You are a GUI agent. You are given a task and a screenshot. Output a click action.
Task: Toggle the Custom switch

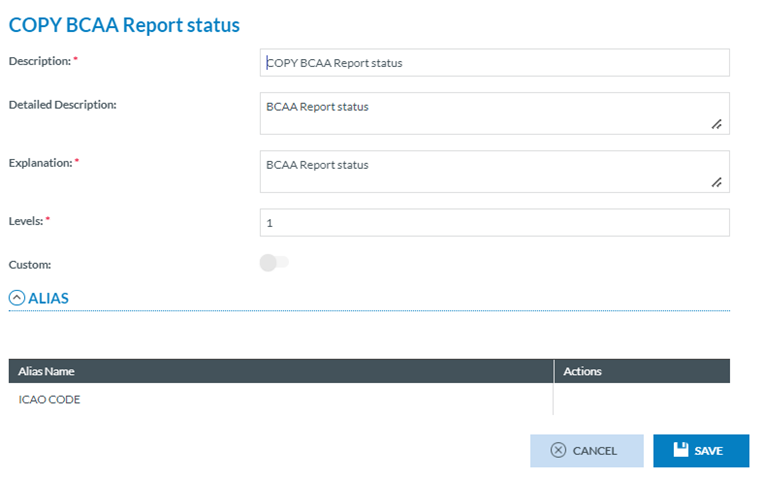273,263
